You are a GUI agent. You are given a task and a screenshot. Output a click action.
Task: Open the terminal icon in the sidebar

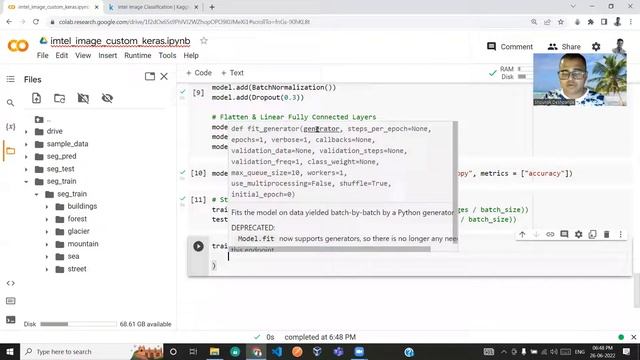tap(11, 320)
